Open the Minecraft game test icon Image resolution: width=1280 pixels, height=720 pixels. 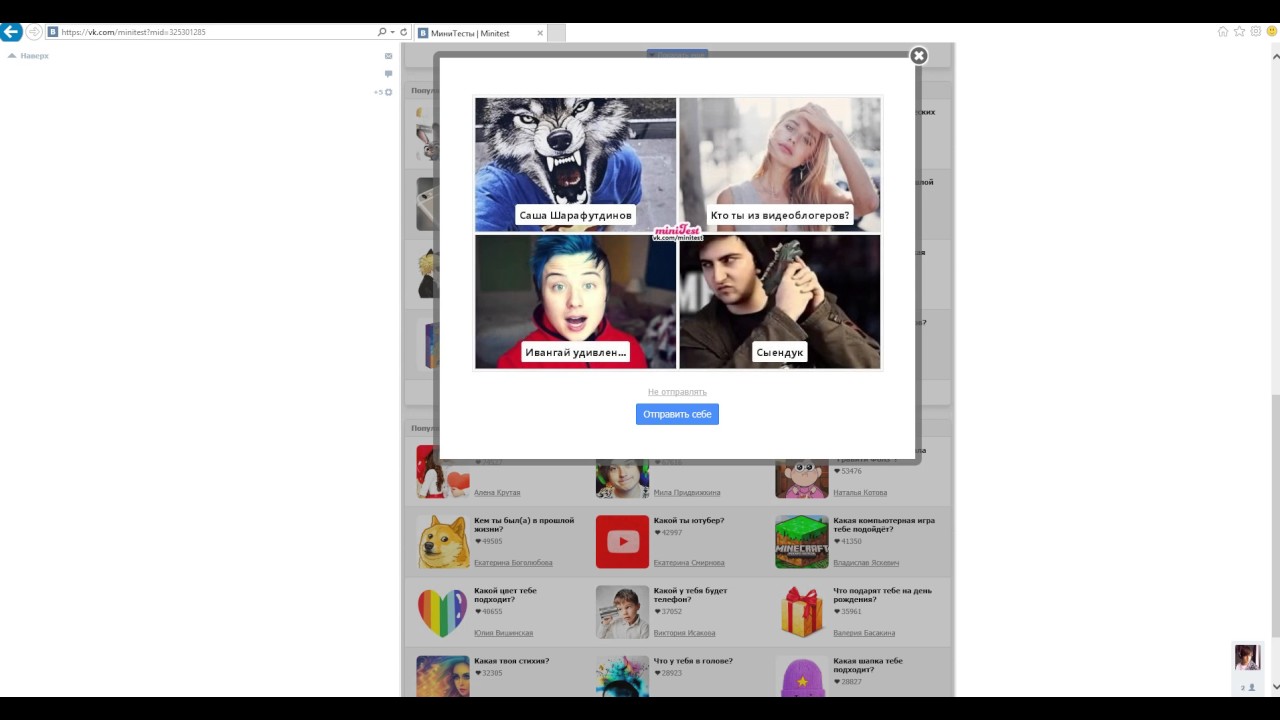802,542
